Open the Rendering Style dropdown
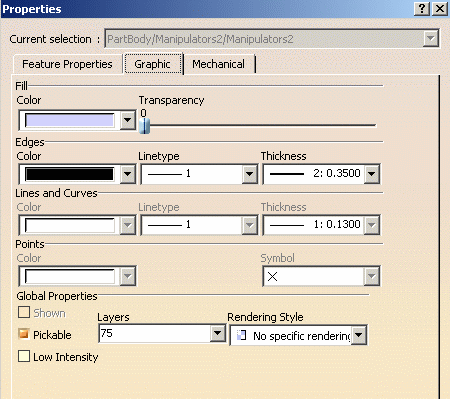 [x=359, y=335]
